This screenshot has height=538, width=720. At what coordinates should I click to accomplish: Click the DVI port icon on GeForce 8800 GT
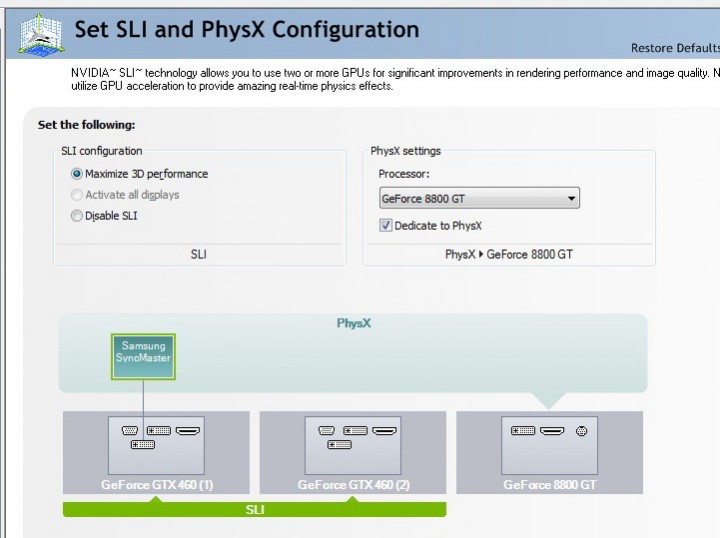523,431
